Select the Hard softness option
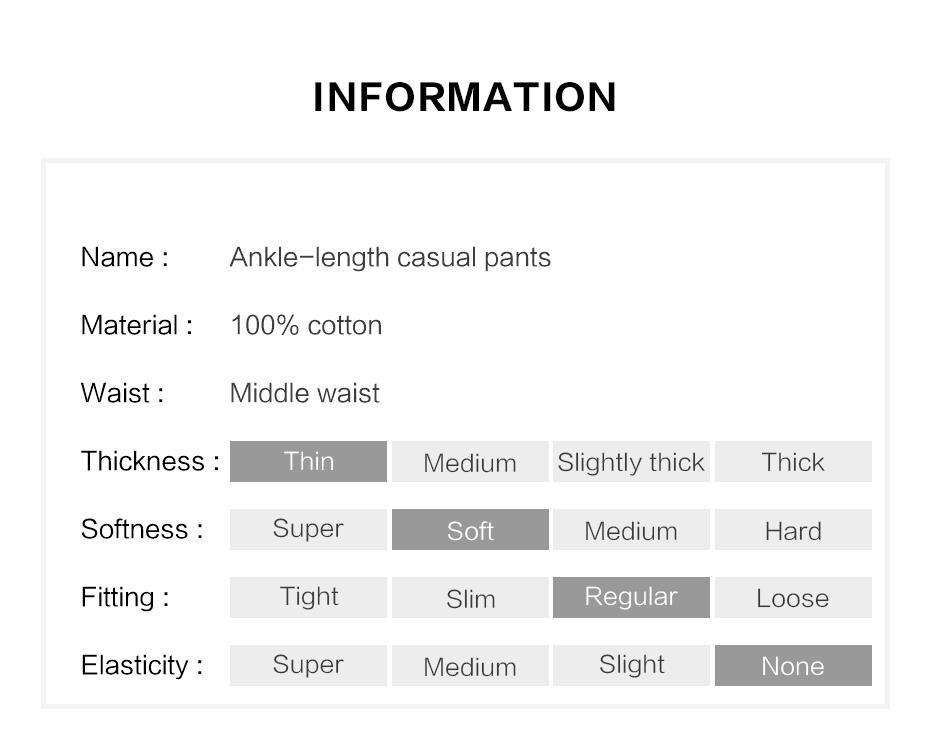This screenshot has width=930, height=746. pos(793,530)
